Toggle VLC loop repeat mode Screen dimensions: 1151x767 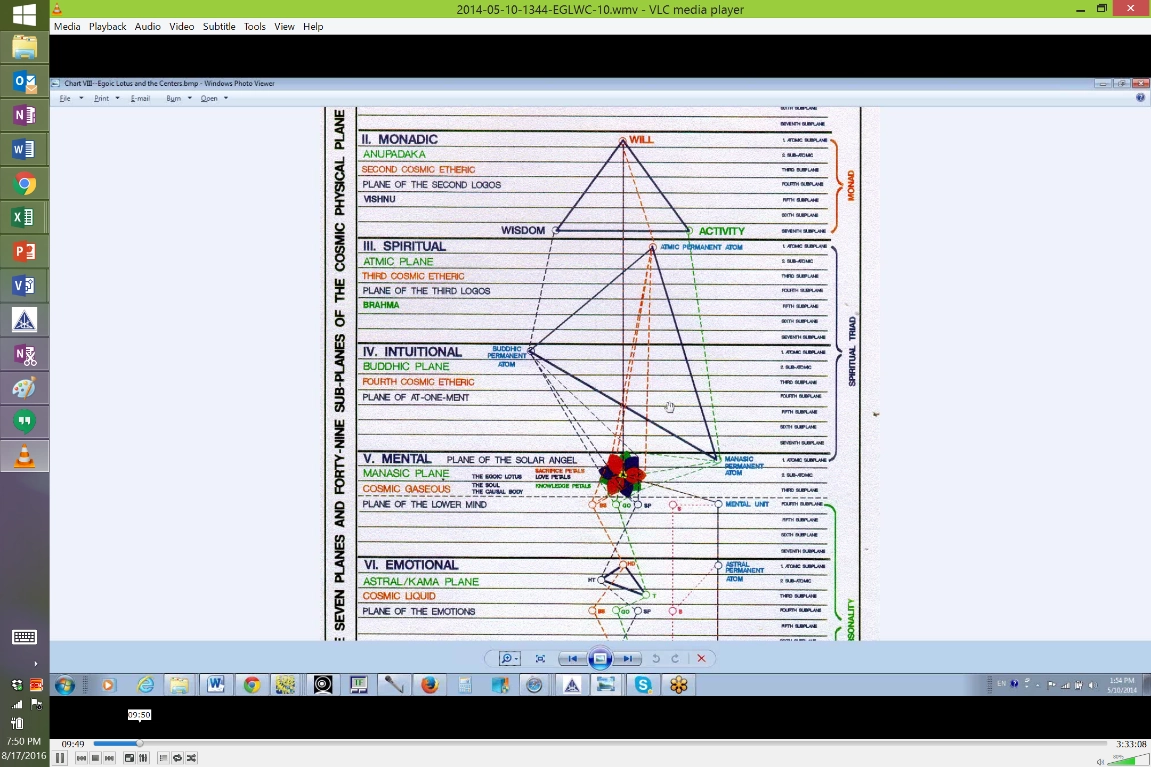(x=177, y=757)
